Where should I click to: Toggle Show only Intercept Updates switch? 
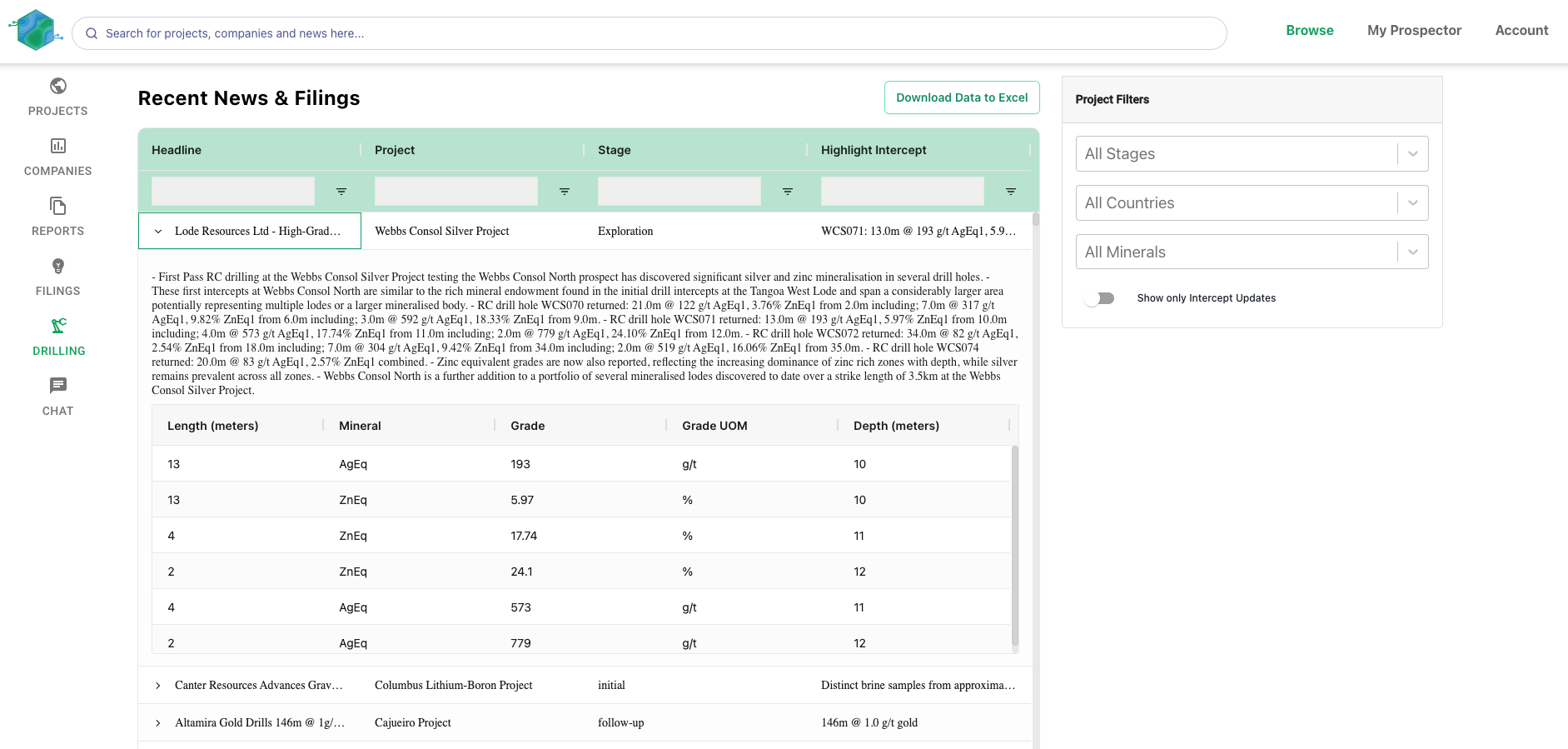[1099, 298]
